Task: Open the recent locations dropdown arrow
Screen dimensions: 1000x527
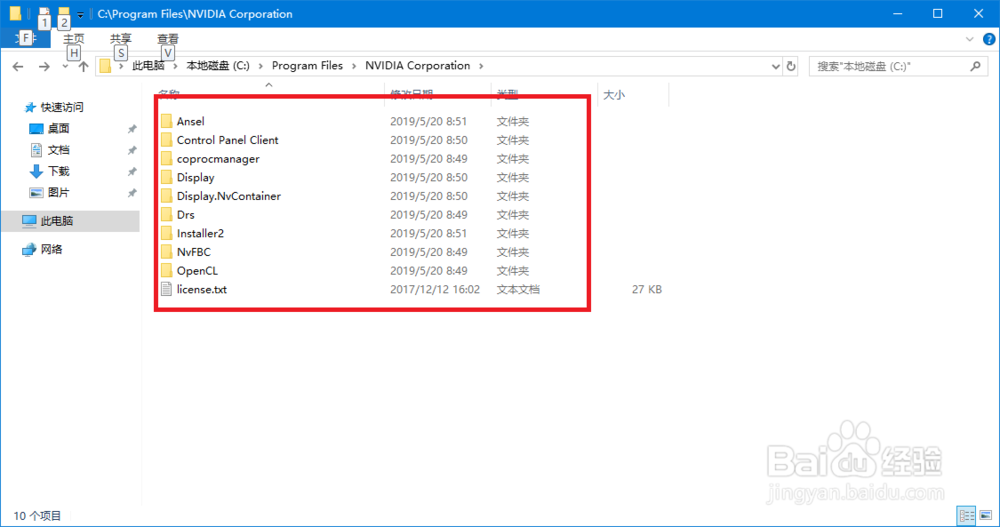Action: pyautogui.click(x=65, y=66)
